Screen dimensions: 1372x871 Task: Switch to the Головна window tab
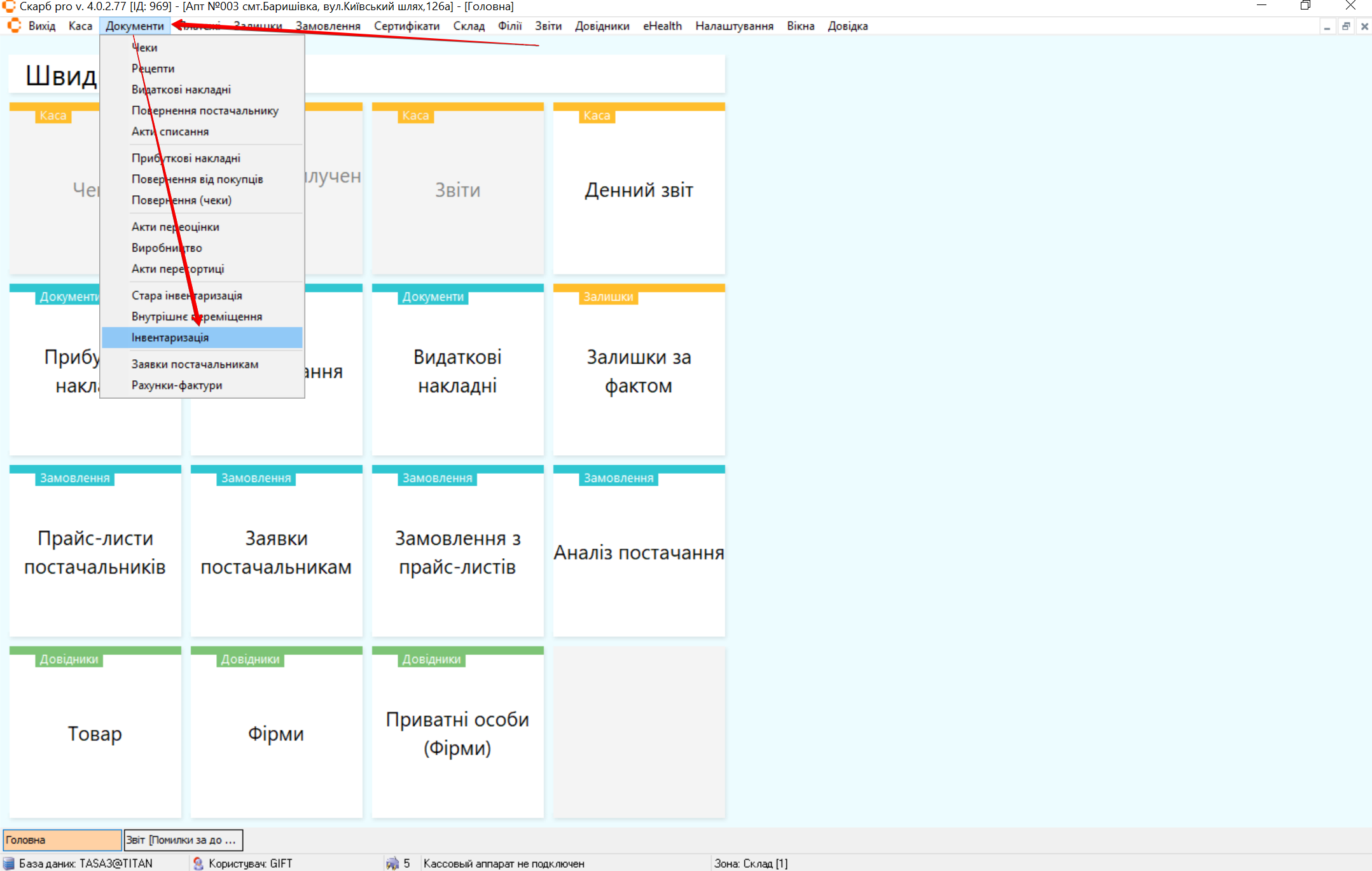tap(62, 840)
